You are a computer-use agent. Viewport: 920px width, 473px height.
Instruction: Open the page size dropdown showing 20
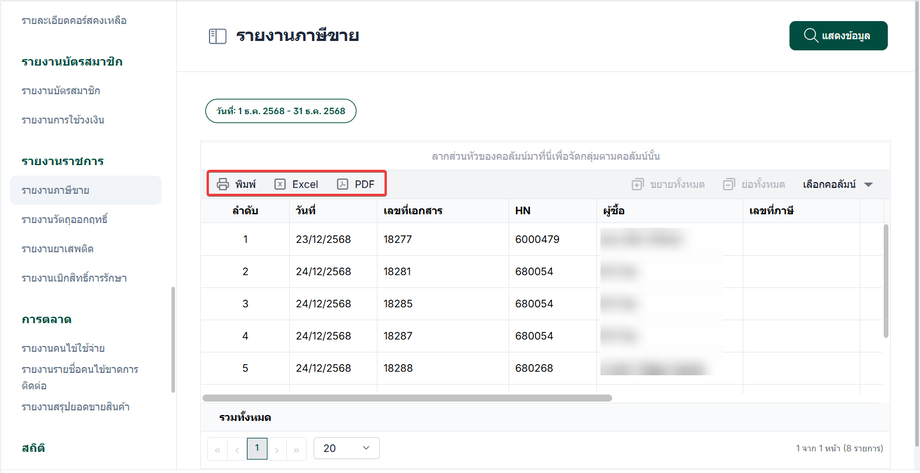(347, 448)
